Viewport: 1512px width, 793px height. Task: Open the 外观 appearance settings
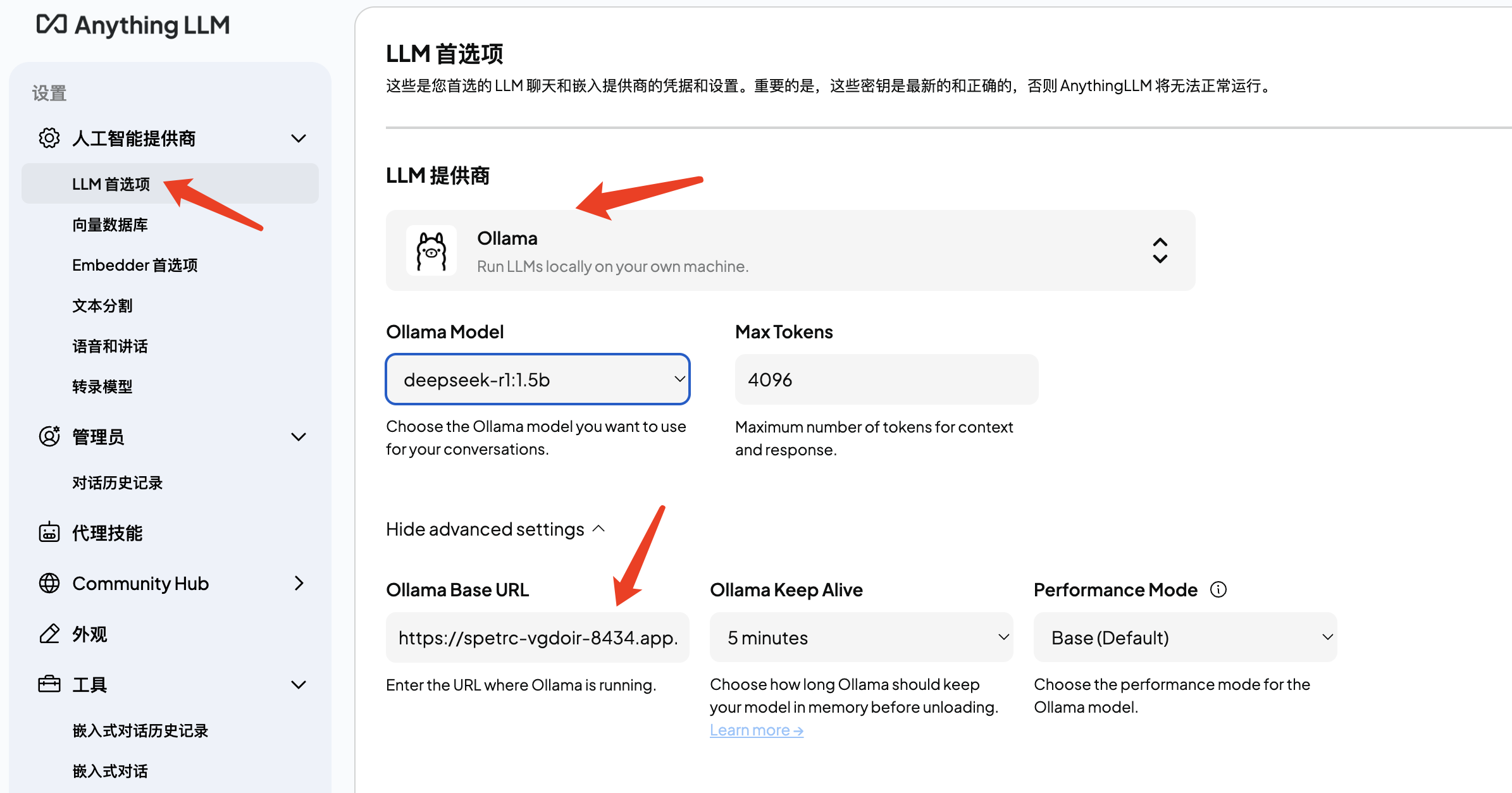pyautogui.click(x=90, y=634)
